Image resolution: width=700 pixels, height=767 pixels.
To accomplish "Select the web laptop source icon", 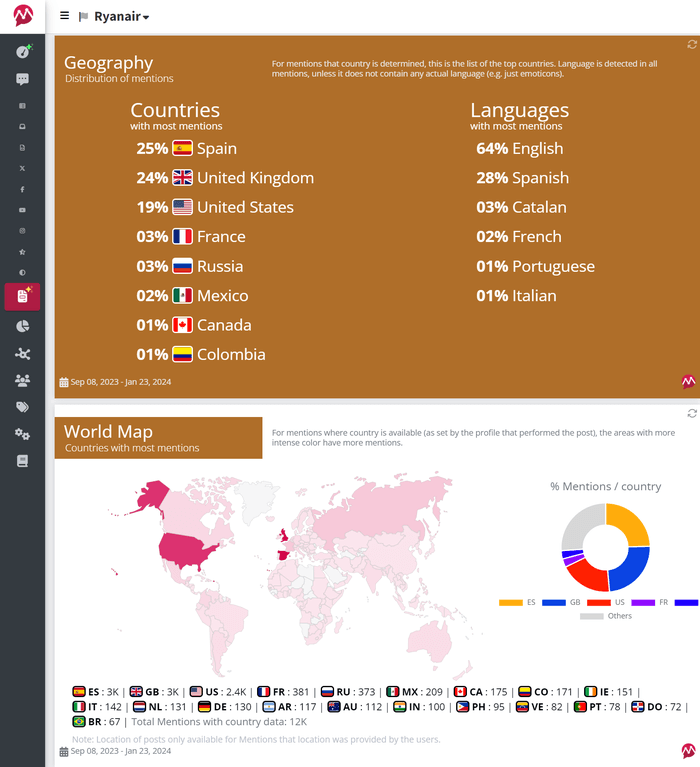I will point(22,126).
